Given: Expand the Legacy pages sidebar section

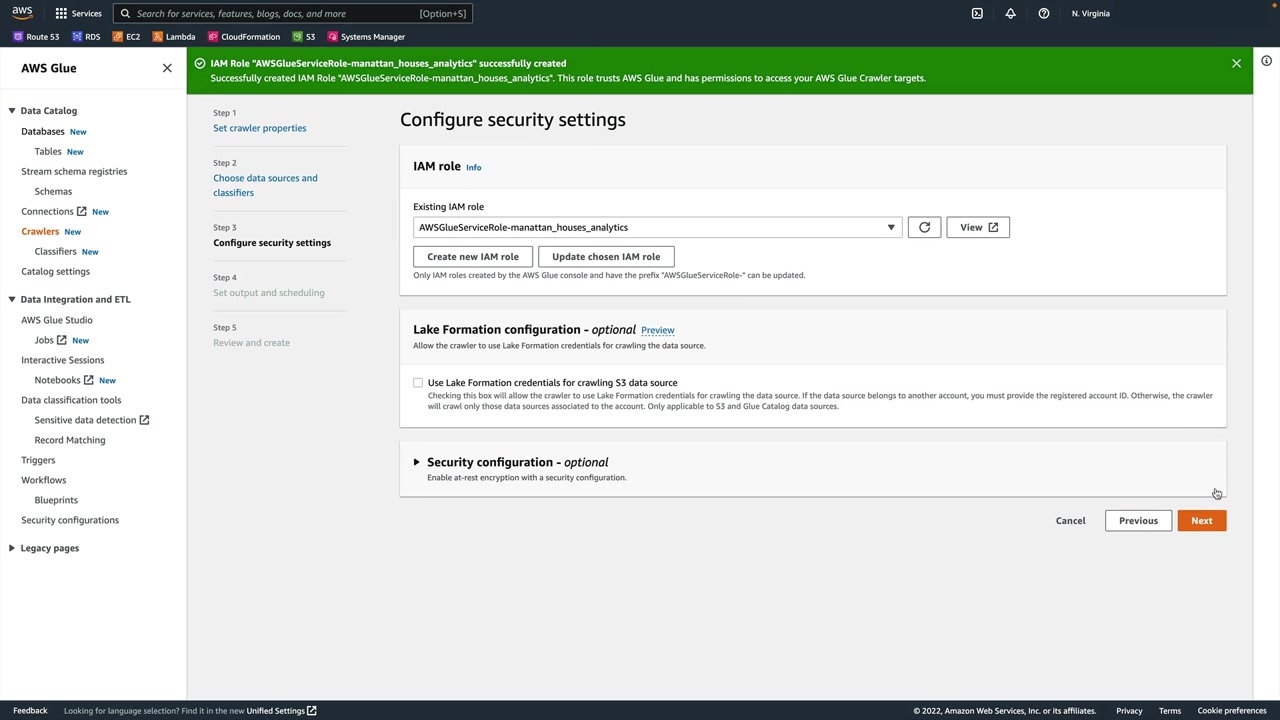Looking at the screenshot, I should click(x=12, y=548).
